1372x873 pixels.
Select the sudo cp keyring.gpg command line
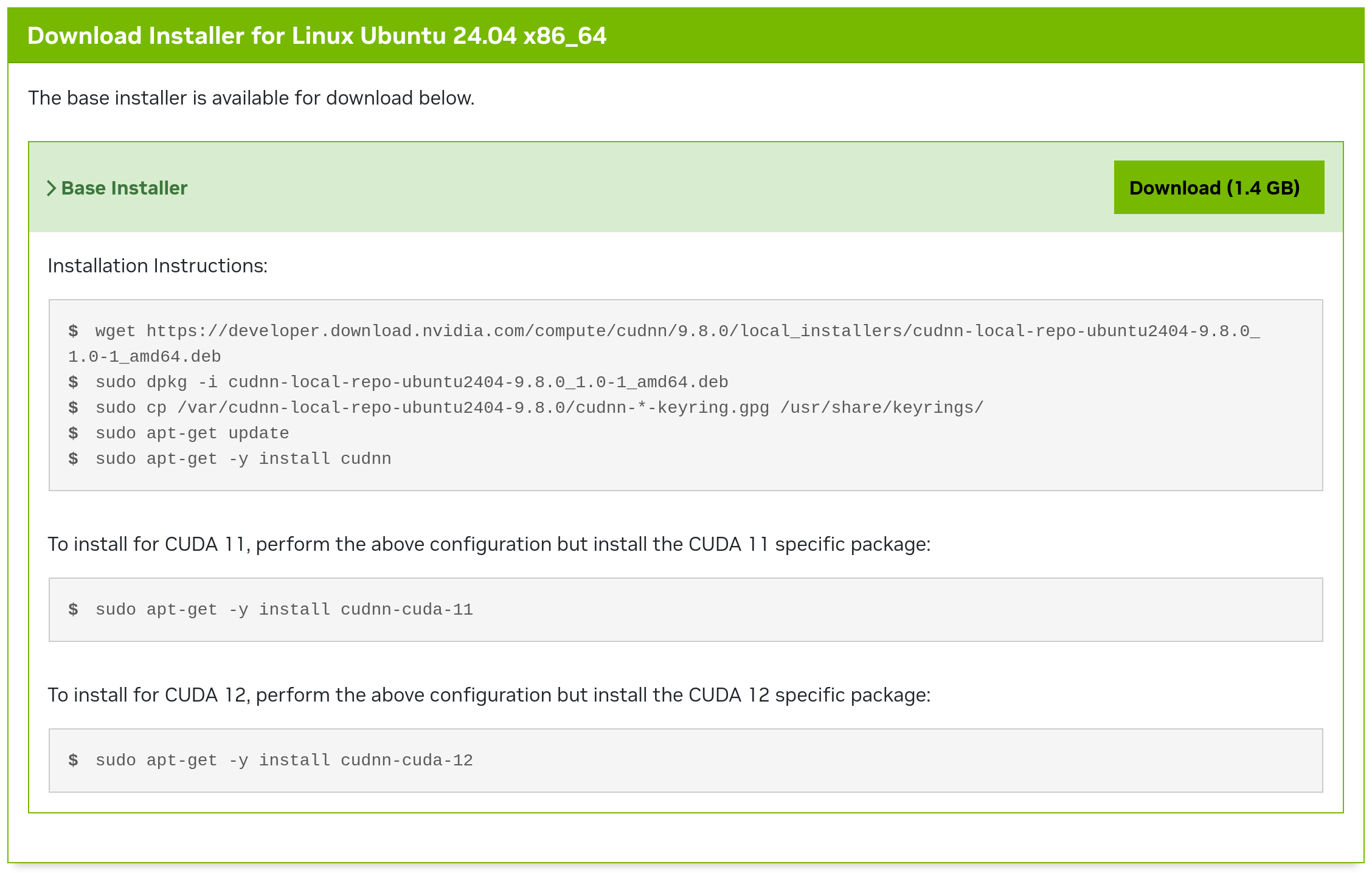526,408
